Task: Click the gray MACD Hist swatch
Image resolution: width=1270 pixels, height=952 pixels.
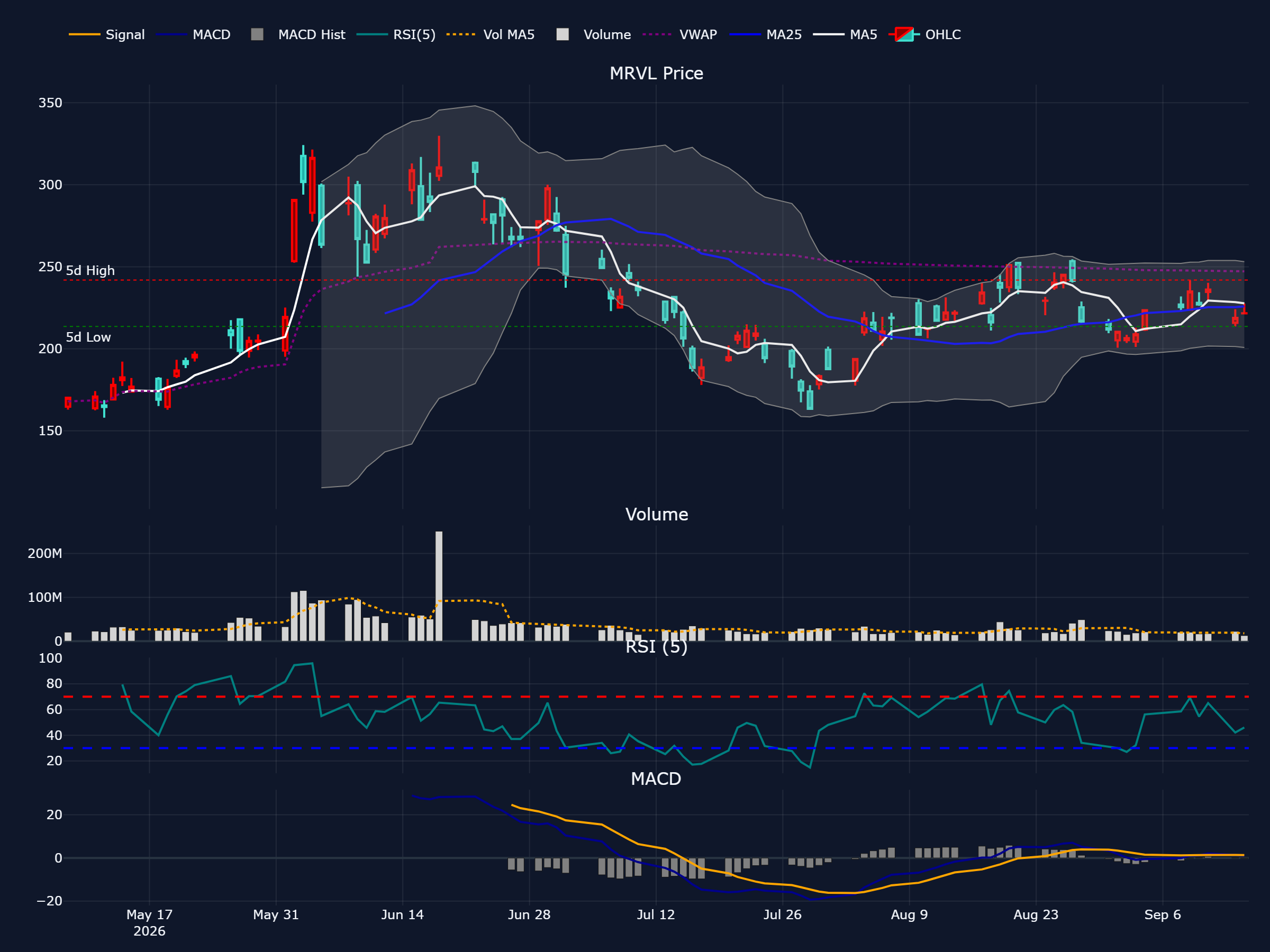Action: click(257, 34)
